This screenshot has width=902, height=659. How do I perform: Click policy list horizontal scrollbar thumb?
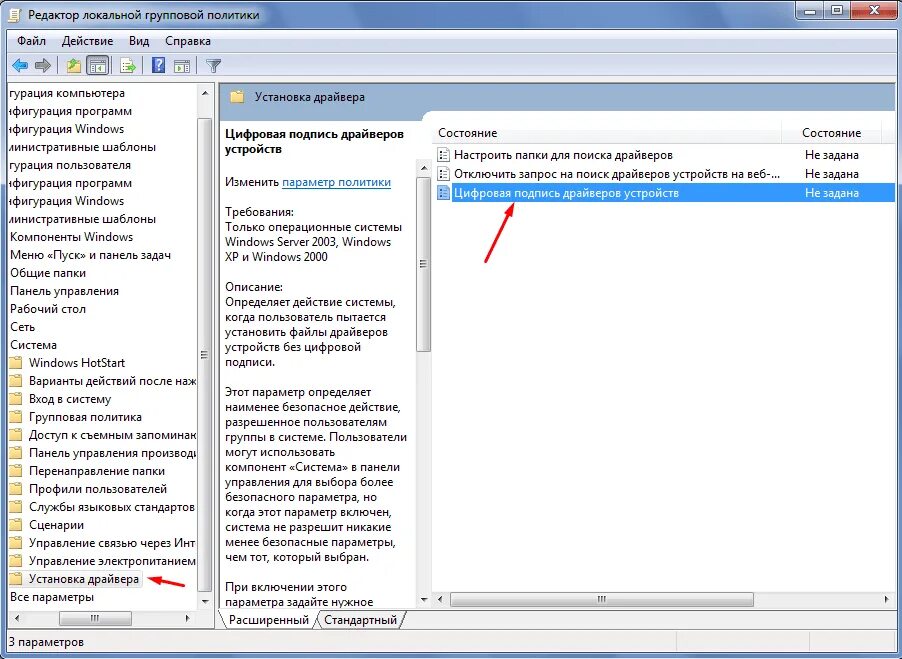tap(602, 599)
